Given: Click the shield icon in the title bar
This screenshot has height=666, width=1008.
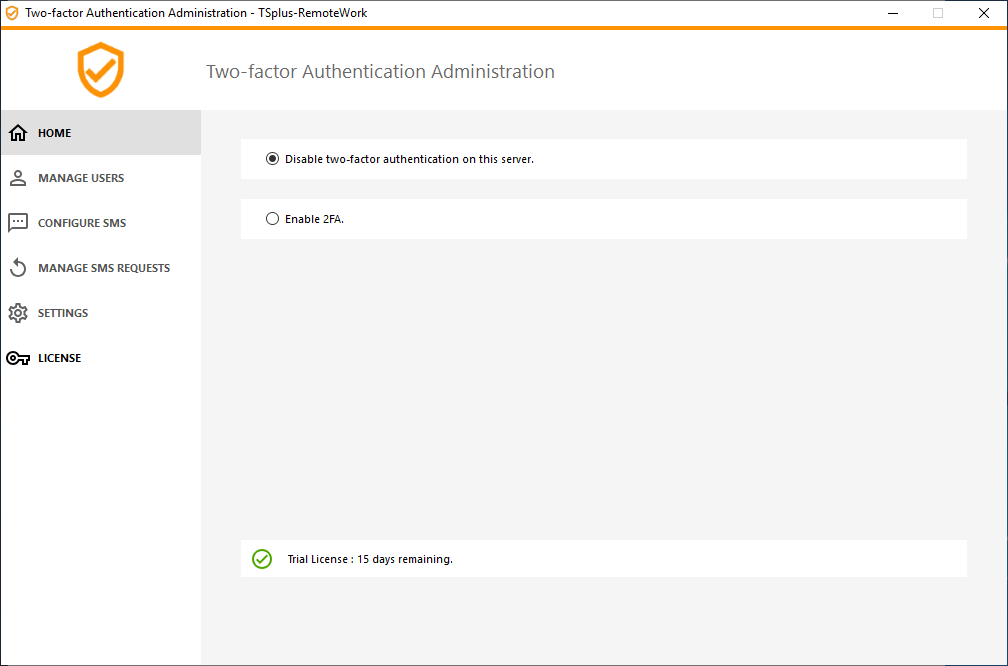Looking at the screenshot, I should click(11, 13).
